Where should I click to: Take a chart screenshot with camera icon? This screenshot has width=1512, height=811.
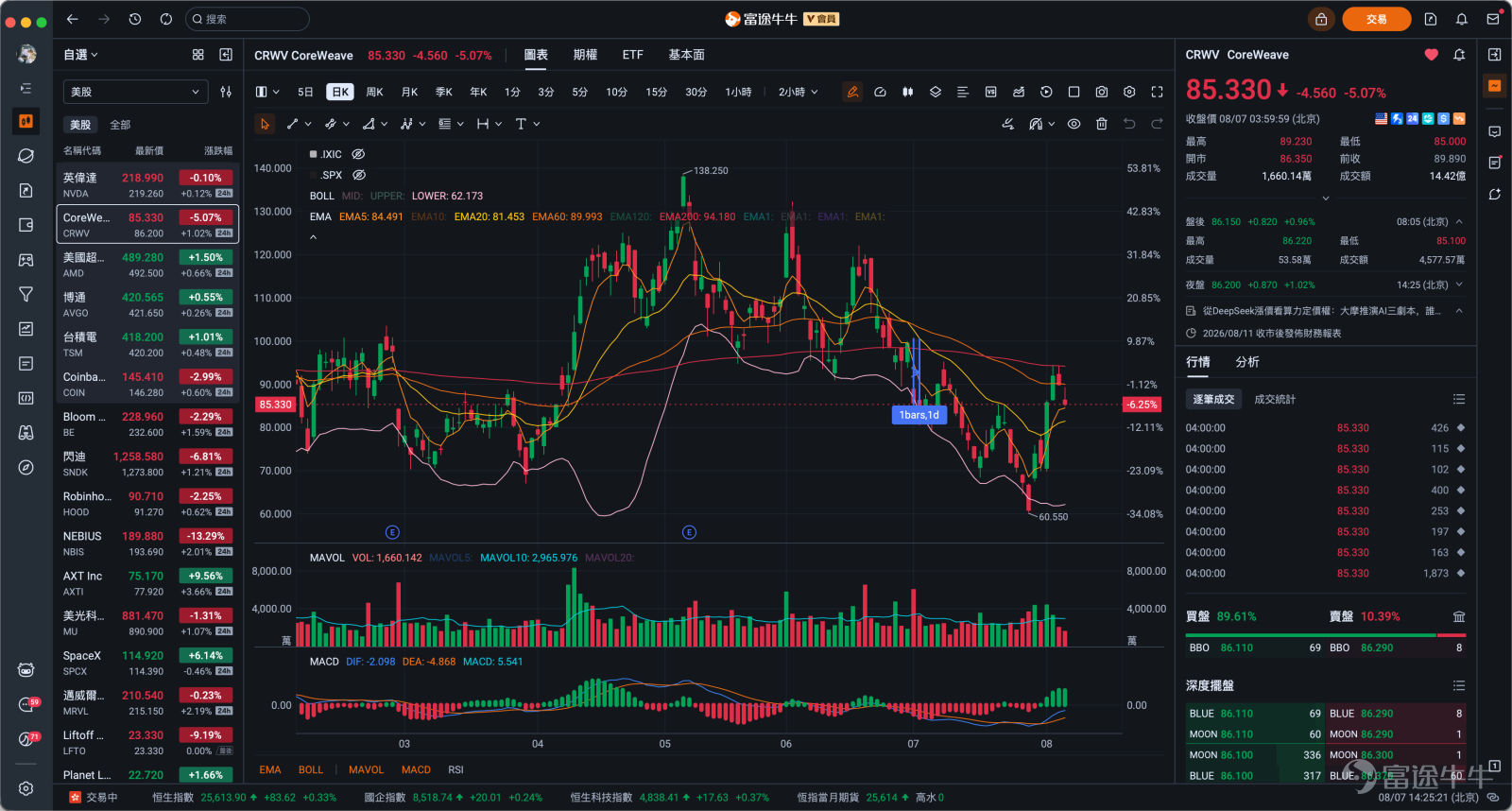[1102, 92]
